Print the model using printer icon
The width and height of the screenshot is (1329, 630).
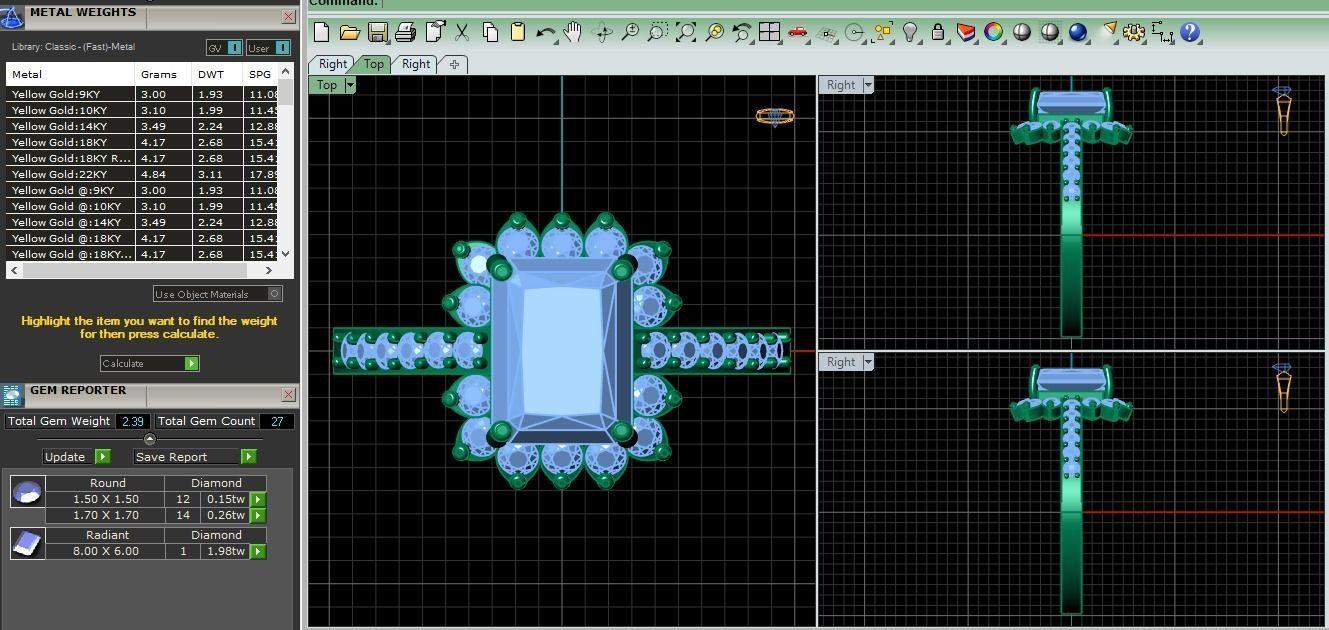(405, 32)
